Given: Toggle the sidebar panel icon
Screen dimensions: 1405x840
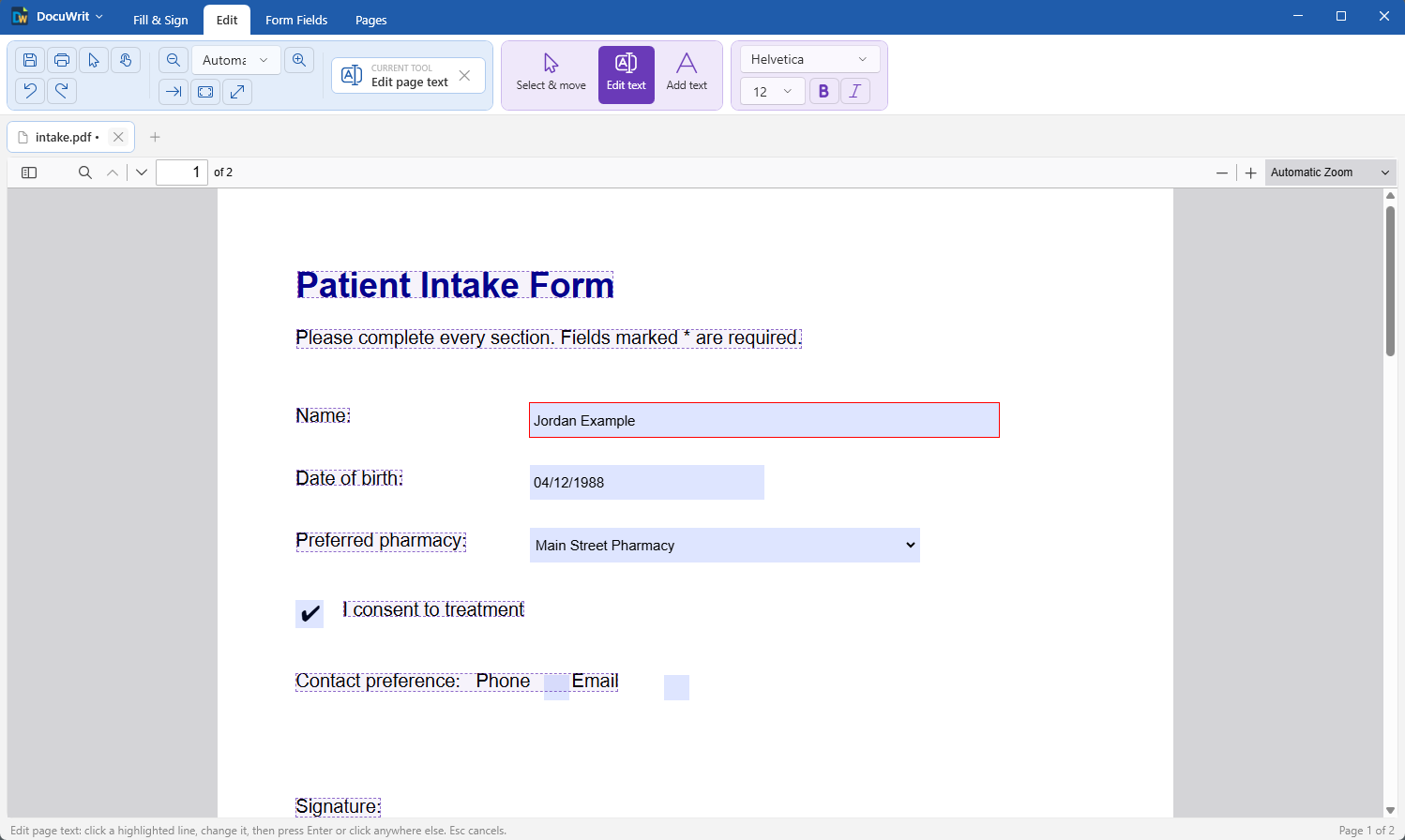Looking at the screenshot, I should pos(29,172).
